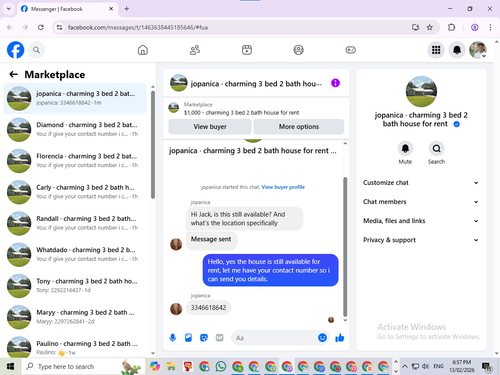
Task: Click the 3346618642 message bubble
Action: pyautogui.click(x=208, y=307)
